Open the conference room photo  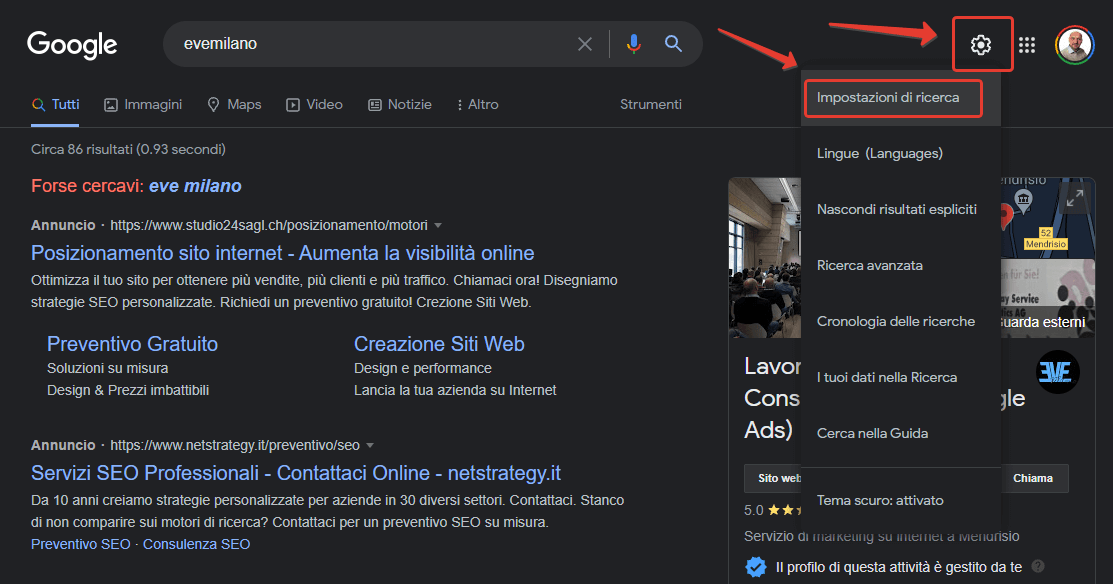tap(764, 257)
